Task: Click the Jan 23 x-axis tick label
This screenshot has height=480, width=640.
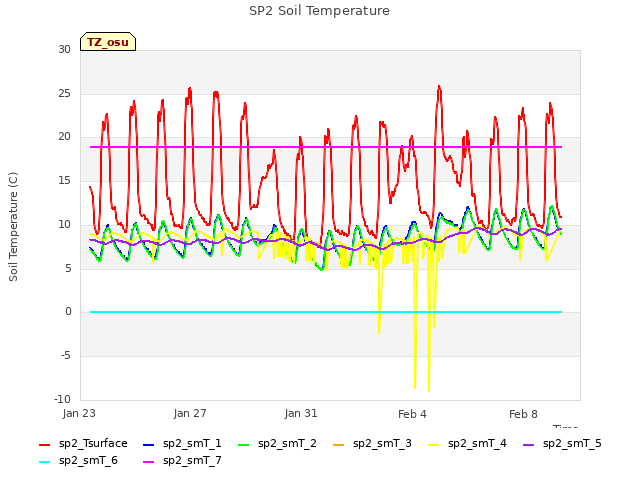Action: pos(79,413)
